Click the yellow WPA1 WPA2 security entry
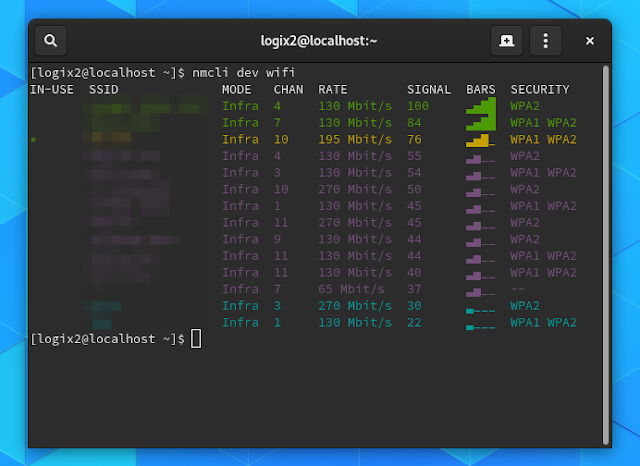The height and width of the screenshot is (466, 640). click(x=544, y=140)
